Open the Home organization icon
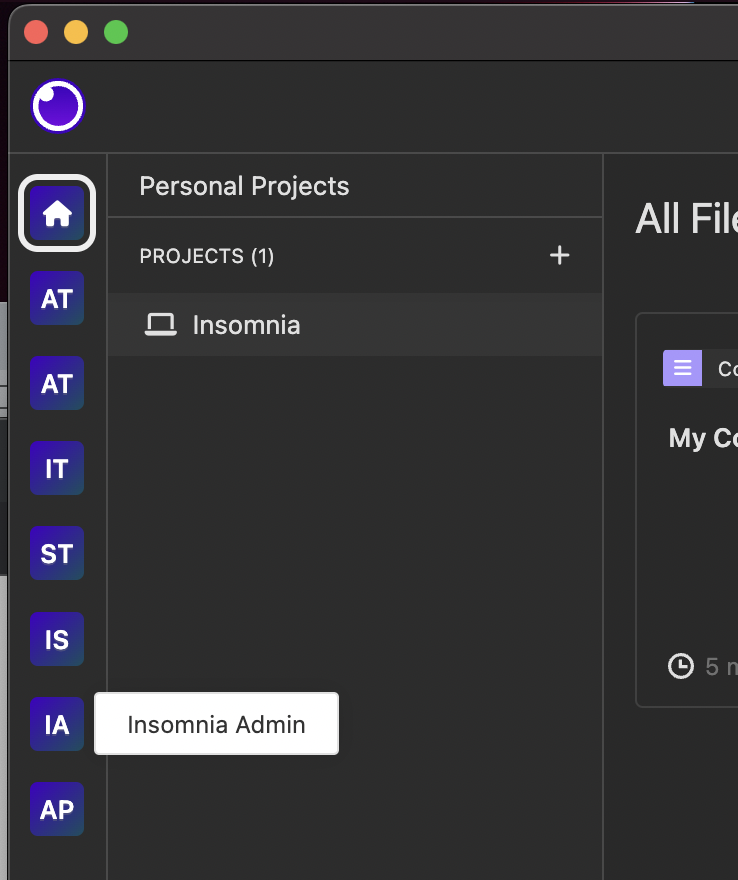The image size is (738, 880). [57, 213]
